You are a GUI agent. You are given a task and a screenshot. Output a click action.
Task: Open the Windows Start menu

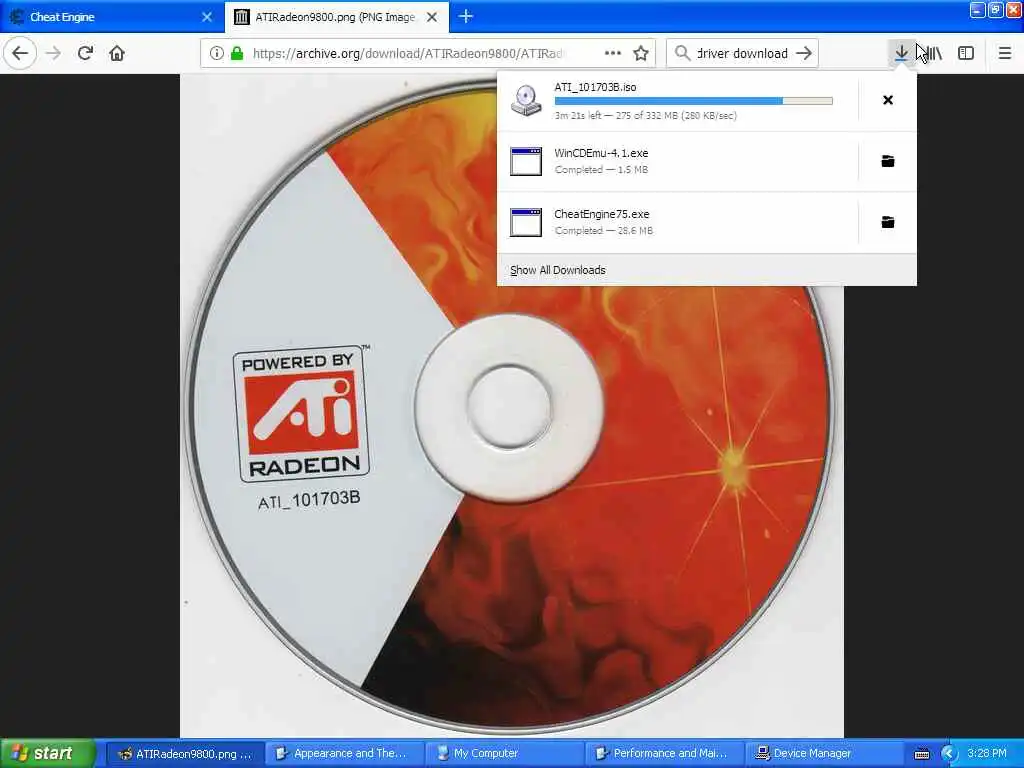point(47,754)
